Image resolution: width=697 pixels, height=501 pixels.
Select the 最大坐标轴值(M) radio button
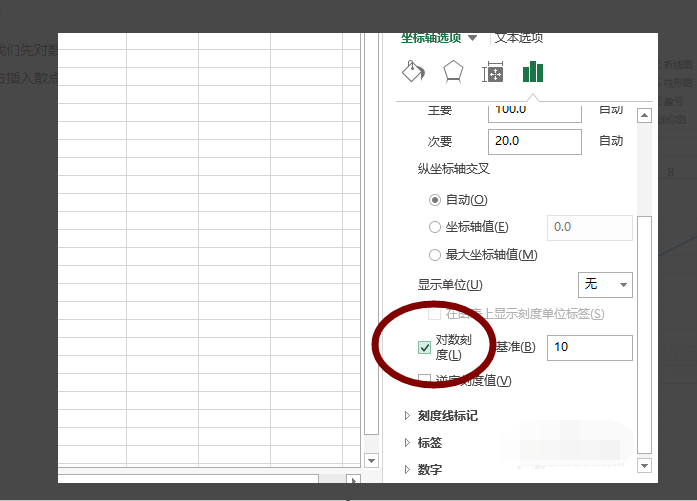(x=435, y=255)
